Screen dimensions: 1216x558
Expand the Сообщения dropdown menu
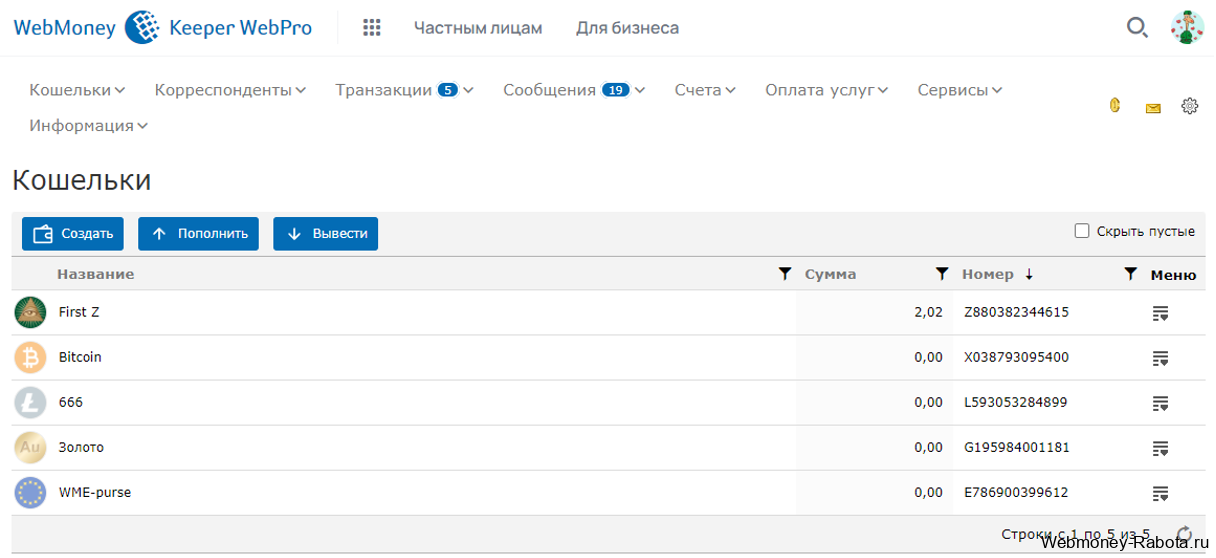[x=574, y=90]
